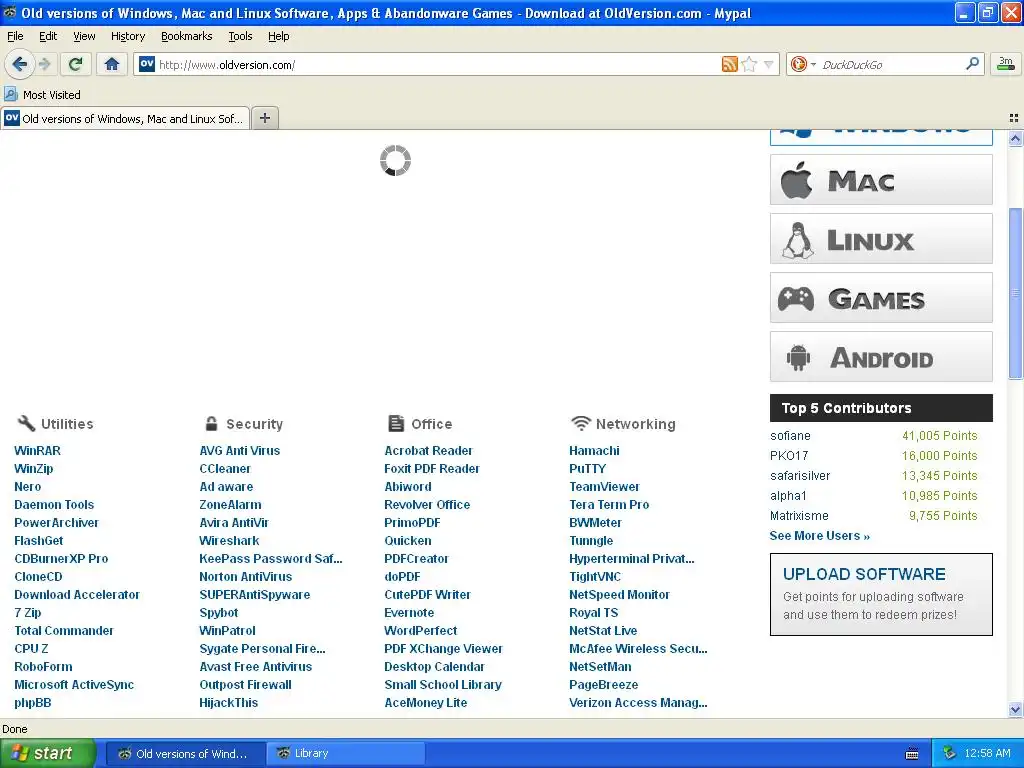Click the Networking wifi icon

pos(581,423)
